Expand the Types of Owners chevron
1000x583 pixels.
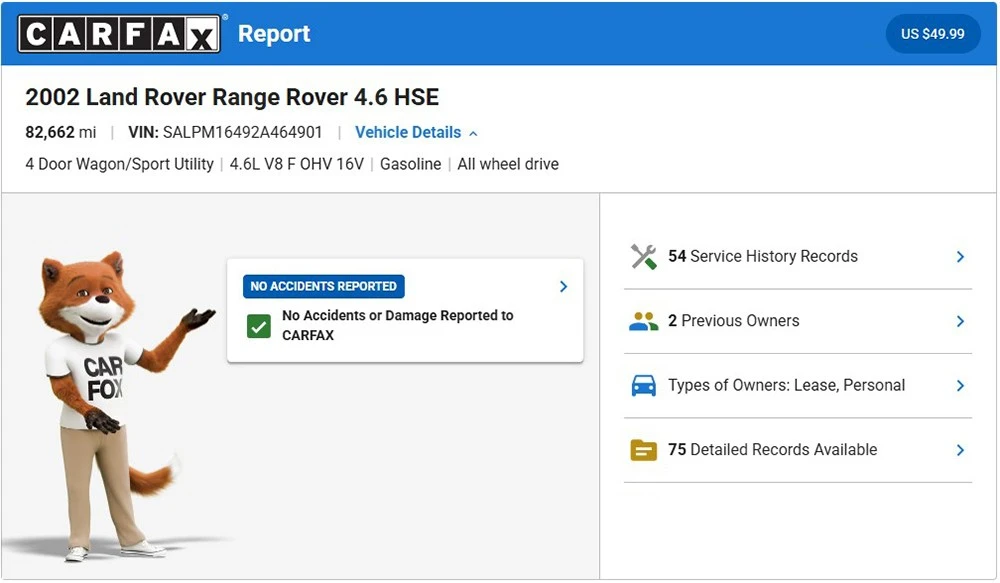(960, 386)
